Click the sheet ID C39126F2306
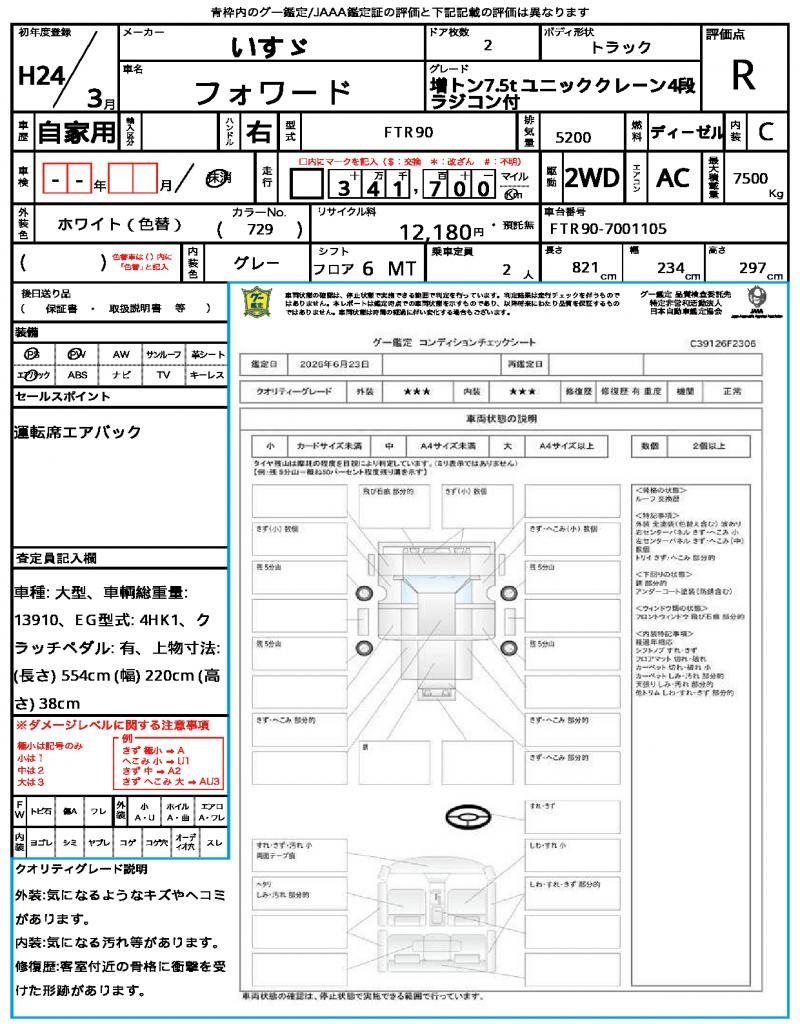 tap(723, 343)
